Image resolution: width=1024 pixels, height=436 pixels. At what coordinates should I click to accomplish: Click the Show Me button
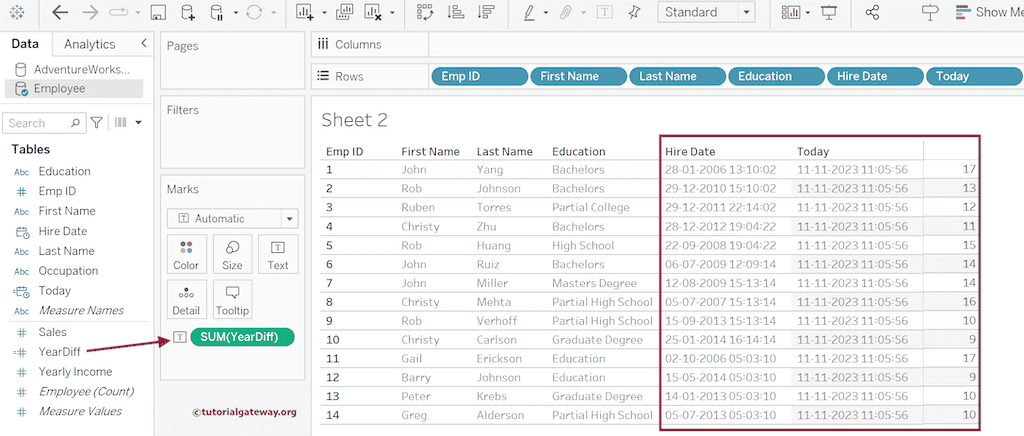[x=987, y=13]
